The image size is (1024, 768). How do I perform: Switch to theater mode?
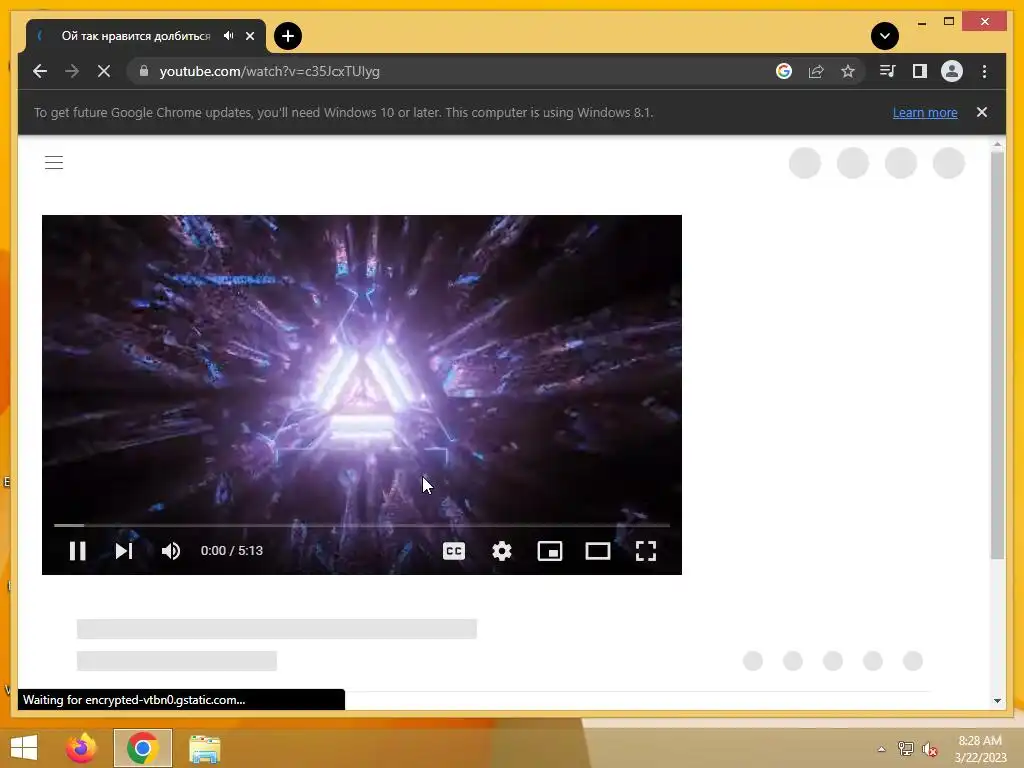[598, 551]
